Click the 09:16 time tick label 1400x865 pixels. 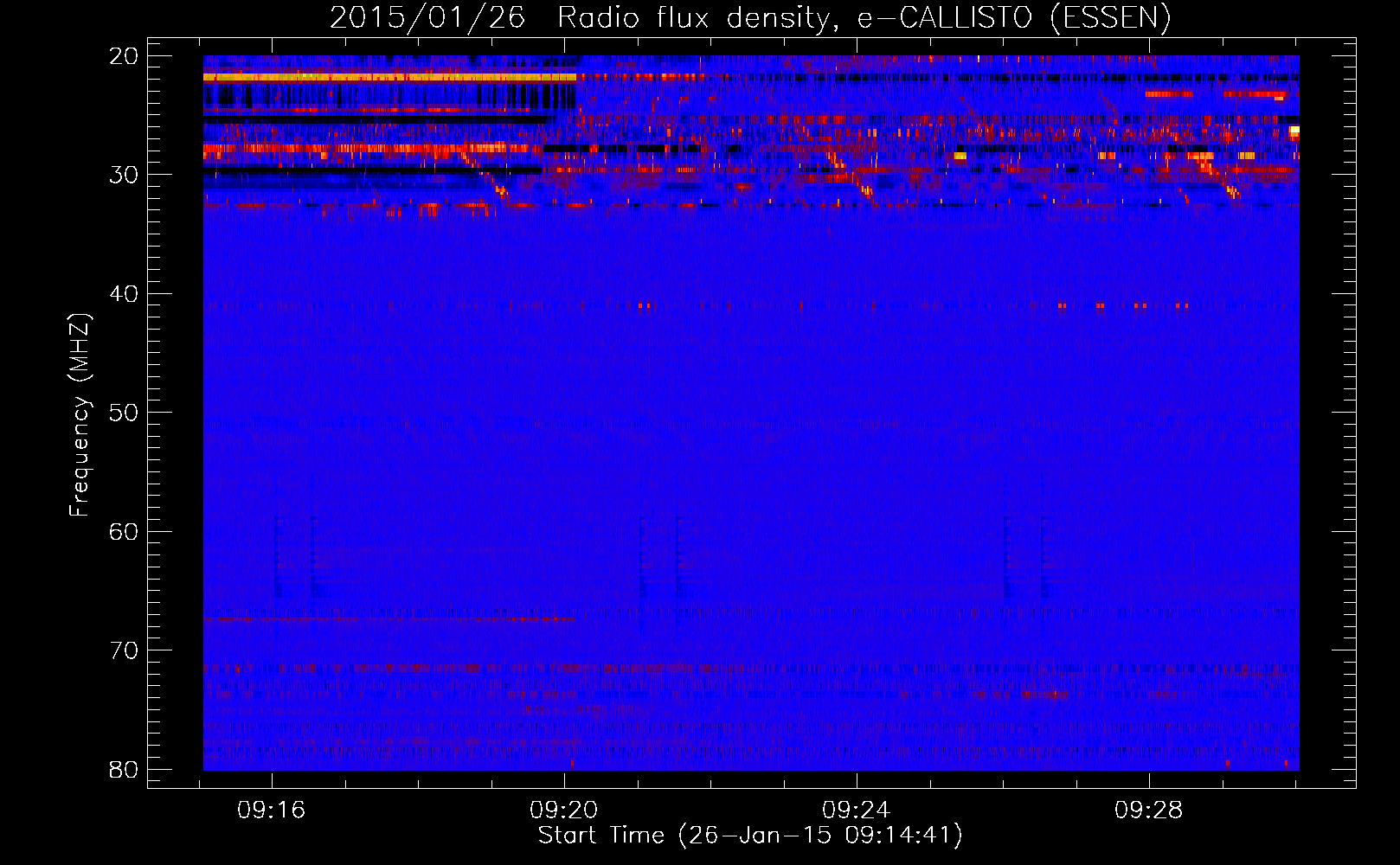click(272, 810)
